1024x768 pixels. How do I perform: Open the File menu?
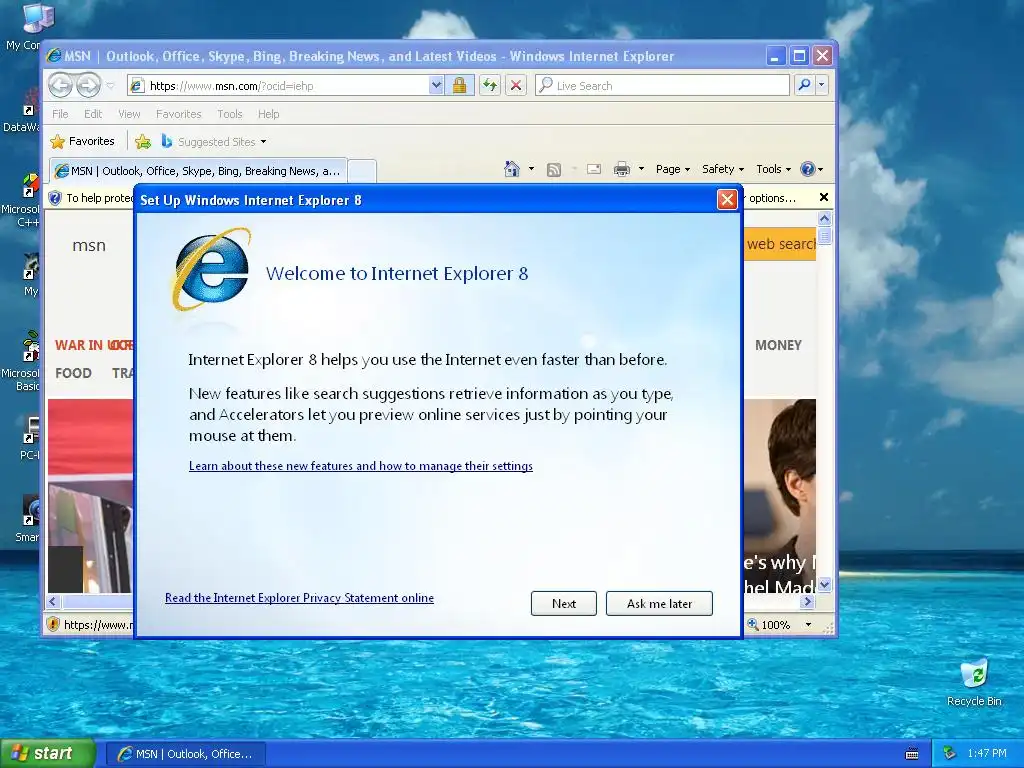pyautogui.click(x=60, y=114)
